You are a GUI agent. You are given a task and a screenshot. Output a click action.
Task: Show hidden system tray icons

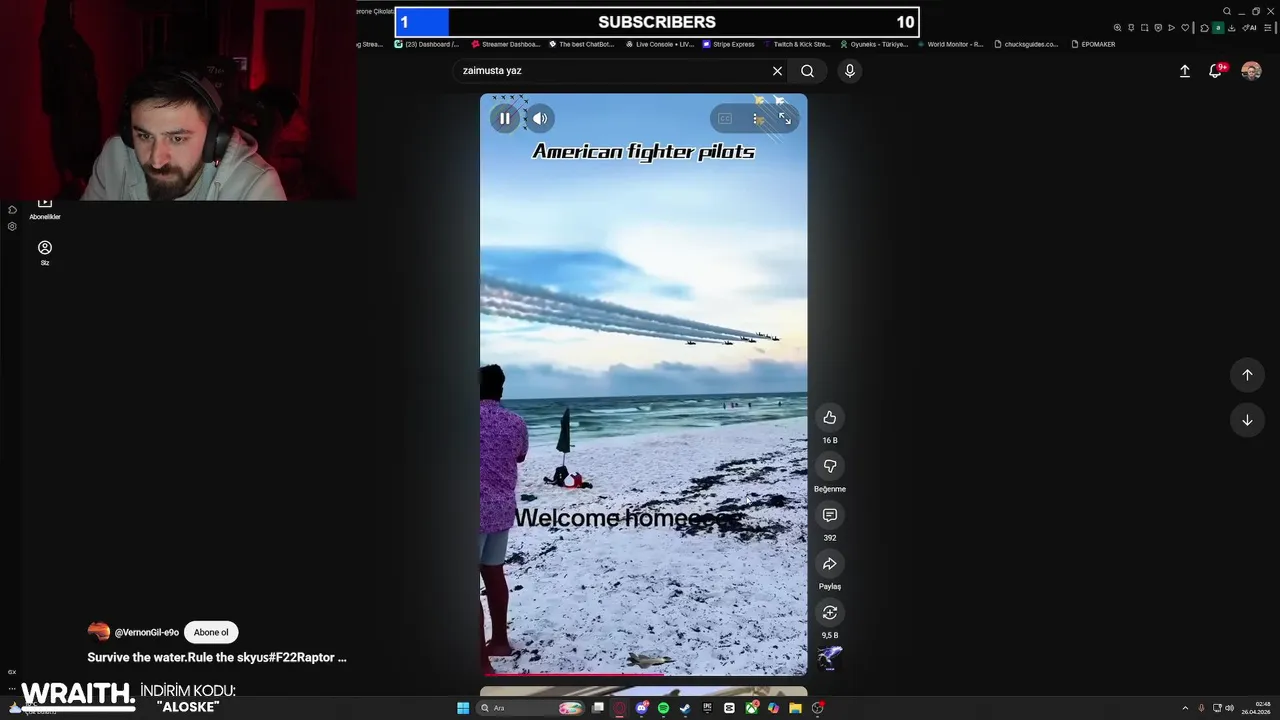[1186, 708]
